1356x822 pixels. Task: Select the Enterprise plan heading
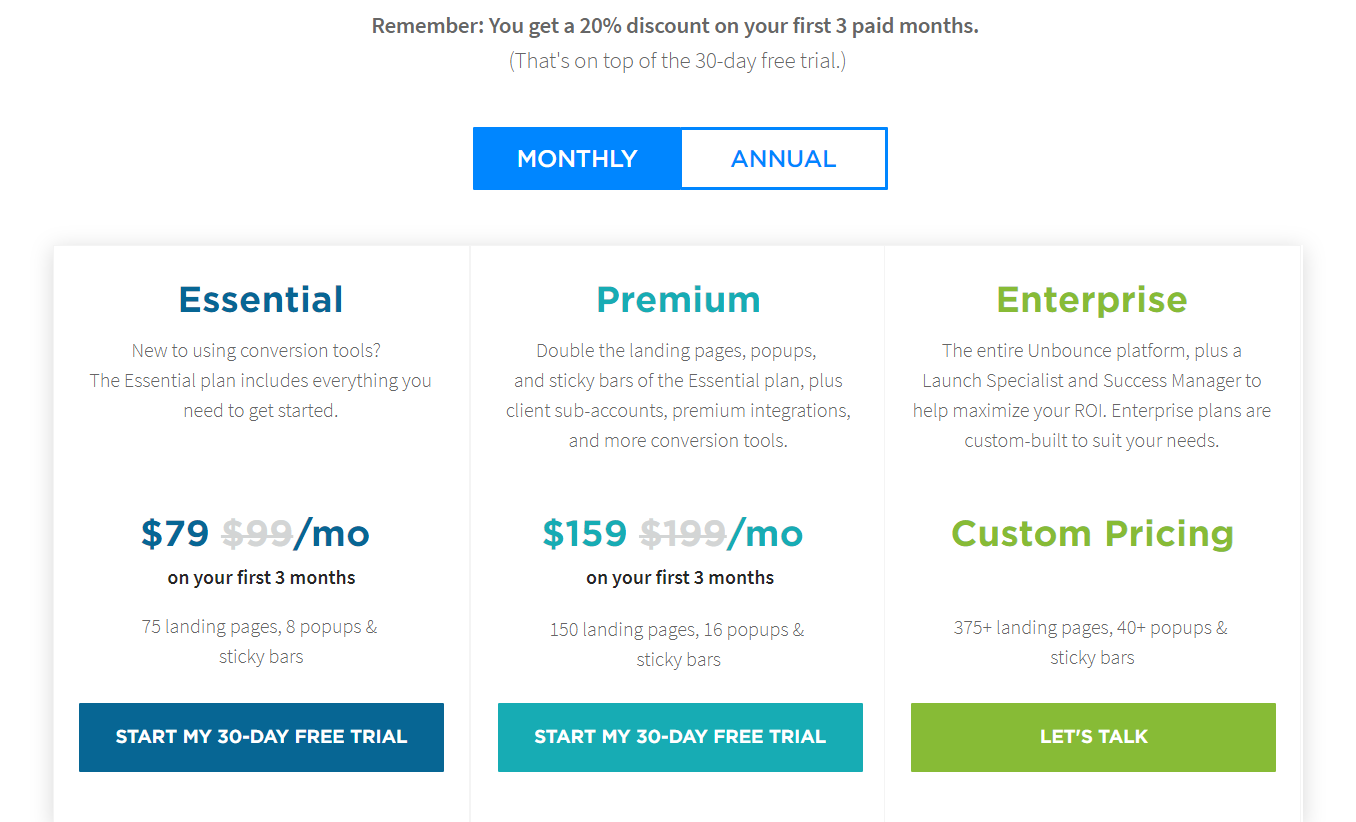coord(1091,299)
